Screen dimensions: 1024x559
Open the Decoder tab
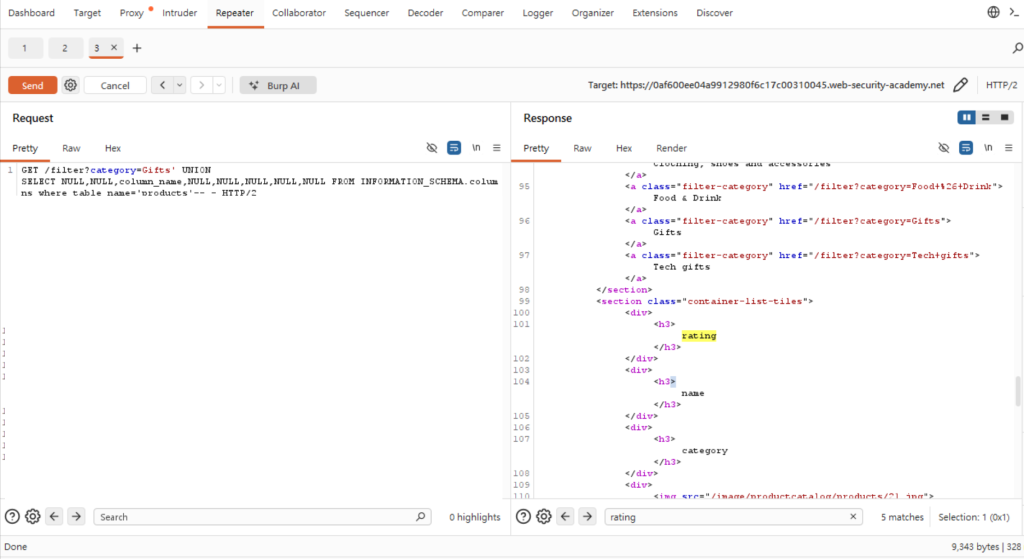tap(425, 13)
